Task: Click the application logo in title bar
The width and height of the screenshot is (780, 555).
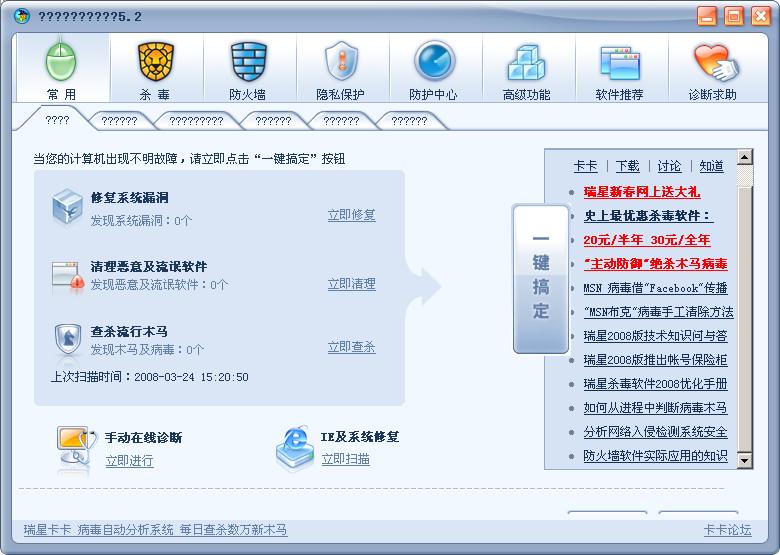Action: [22, 16]
